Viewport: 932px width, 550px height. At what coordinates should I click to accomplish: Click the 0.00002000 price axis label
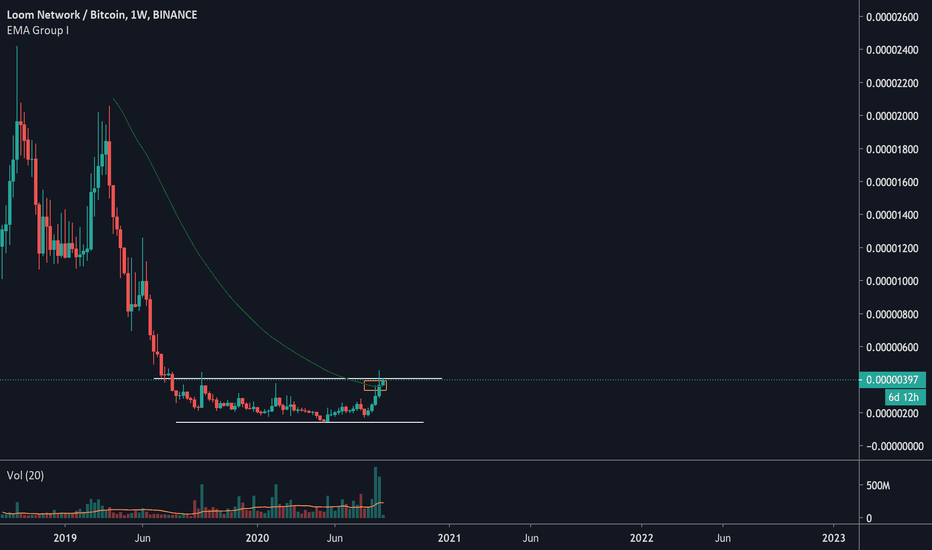tap(892, 116)
